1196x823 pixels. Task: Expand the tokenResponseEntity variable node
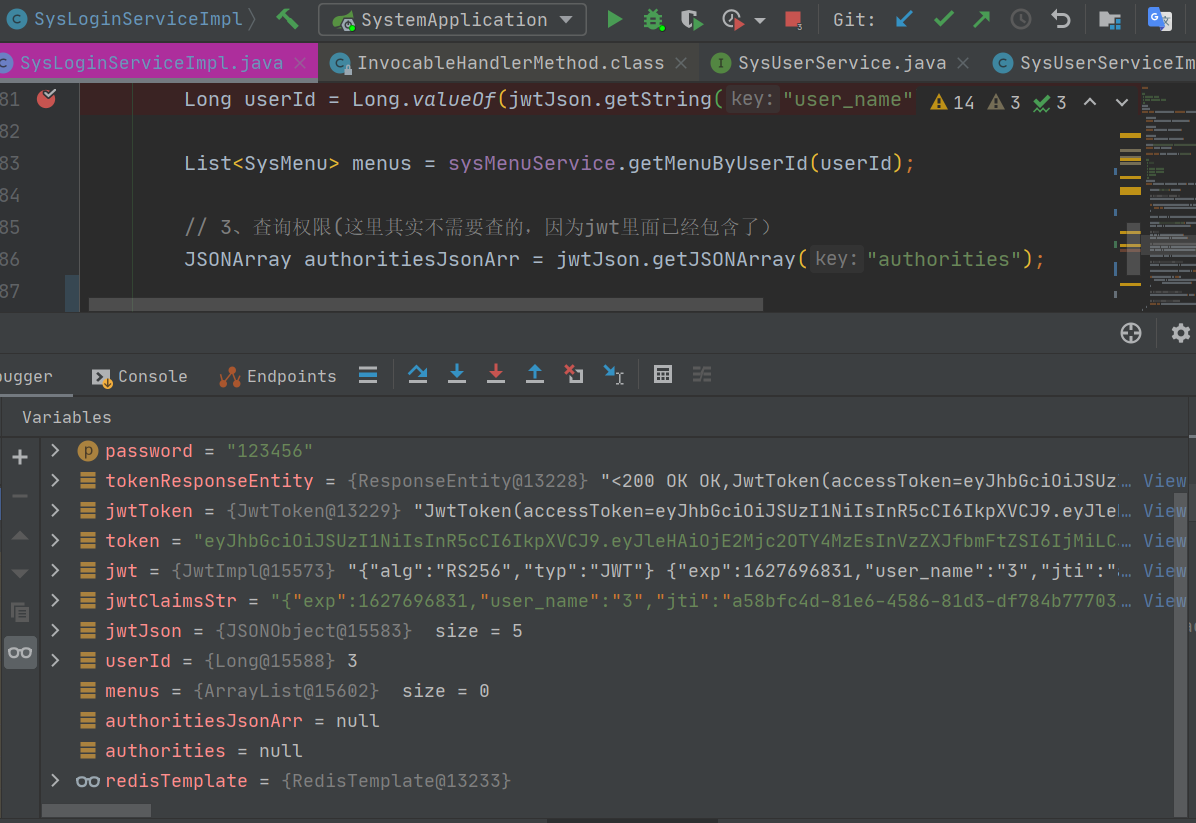(56, 481)
